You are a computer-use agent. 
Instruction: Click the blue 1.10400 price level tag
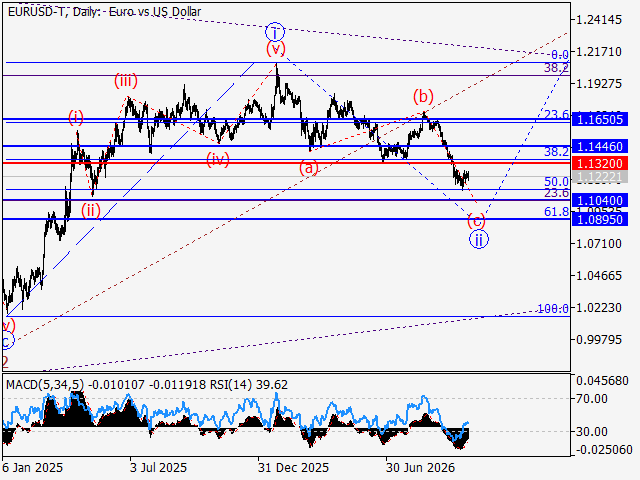coord(600,200)
